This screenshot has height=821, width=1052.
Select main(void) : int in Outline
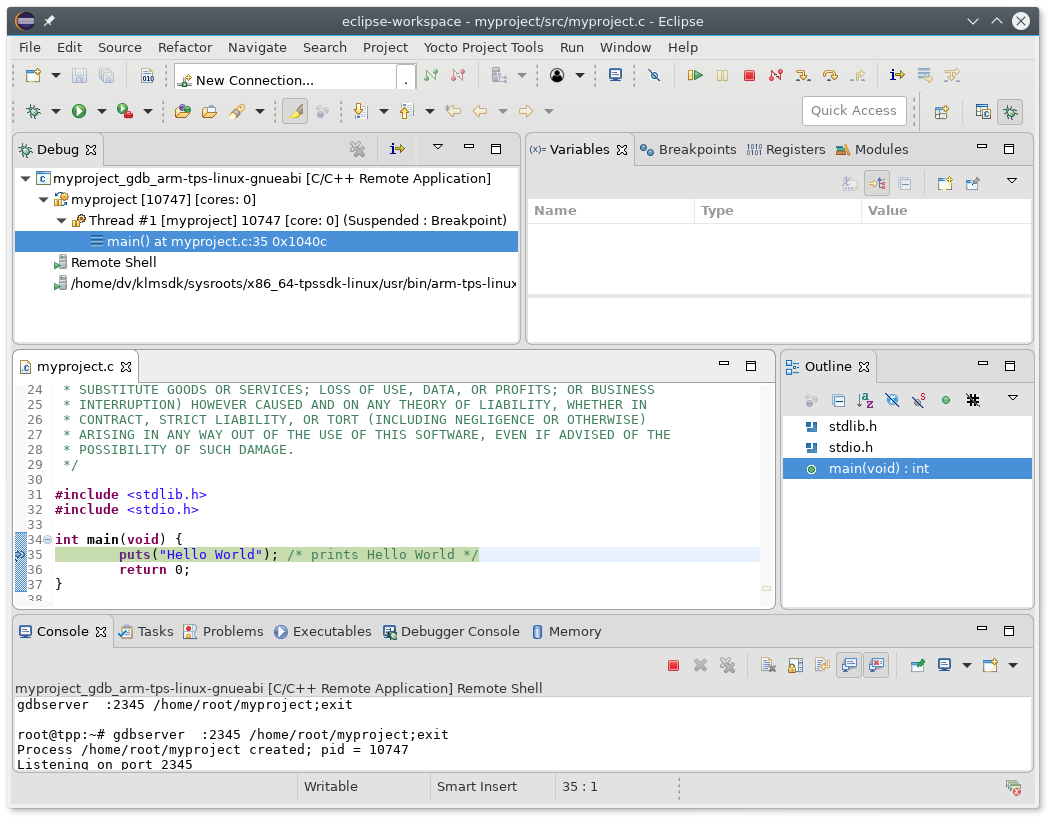pyautogui.click(x=878, y=468)
